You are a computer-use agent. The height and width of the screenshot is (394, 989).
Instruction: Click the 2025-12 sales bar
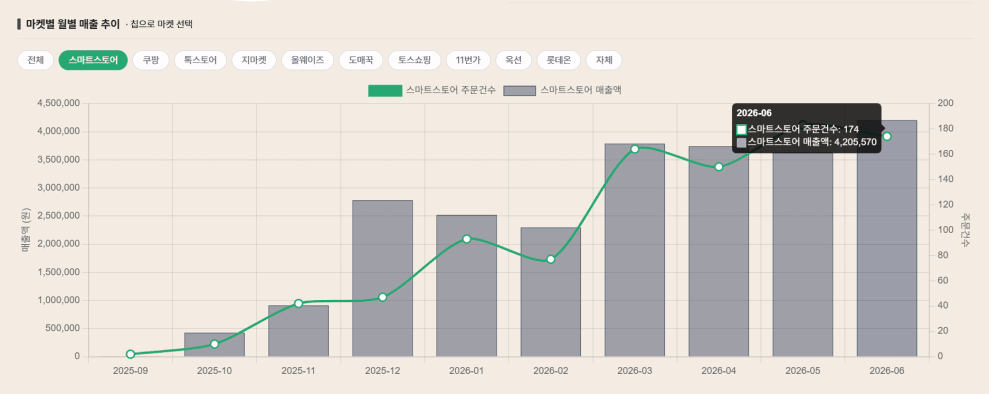pos(382,279)
